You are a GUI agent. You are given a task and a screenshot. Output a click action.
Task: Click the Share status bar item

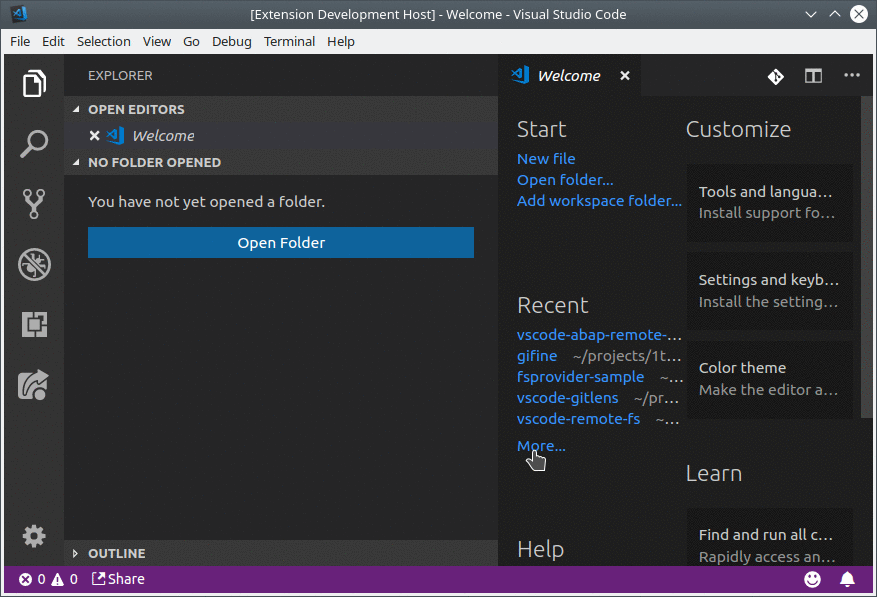point(118,579)
